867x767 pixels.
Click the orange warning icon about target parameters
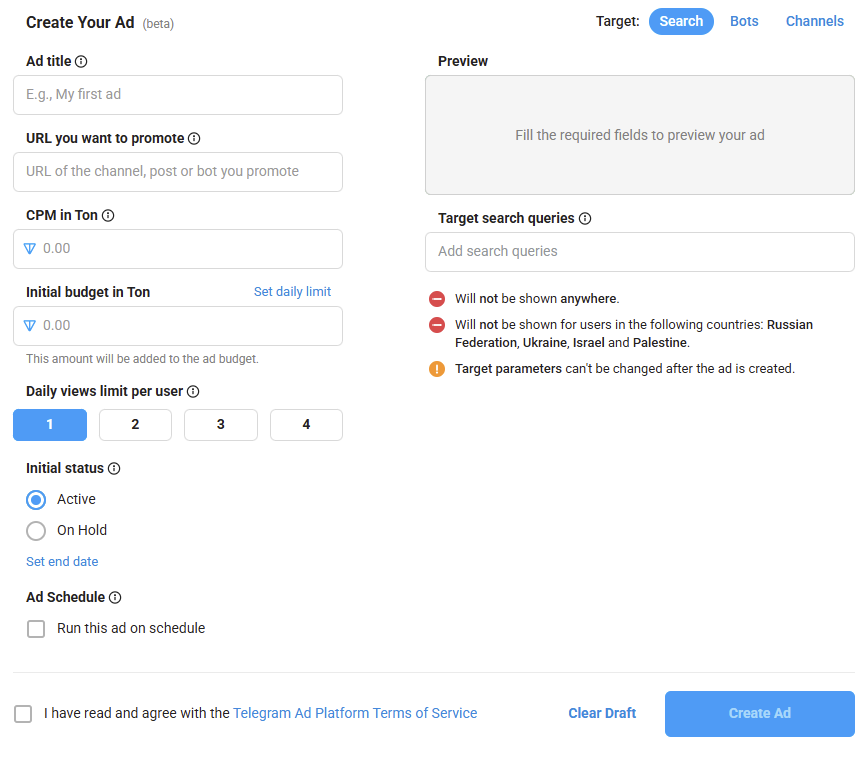[x=437, y=369]
